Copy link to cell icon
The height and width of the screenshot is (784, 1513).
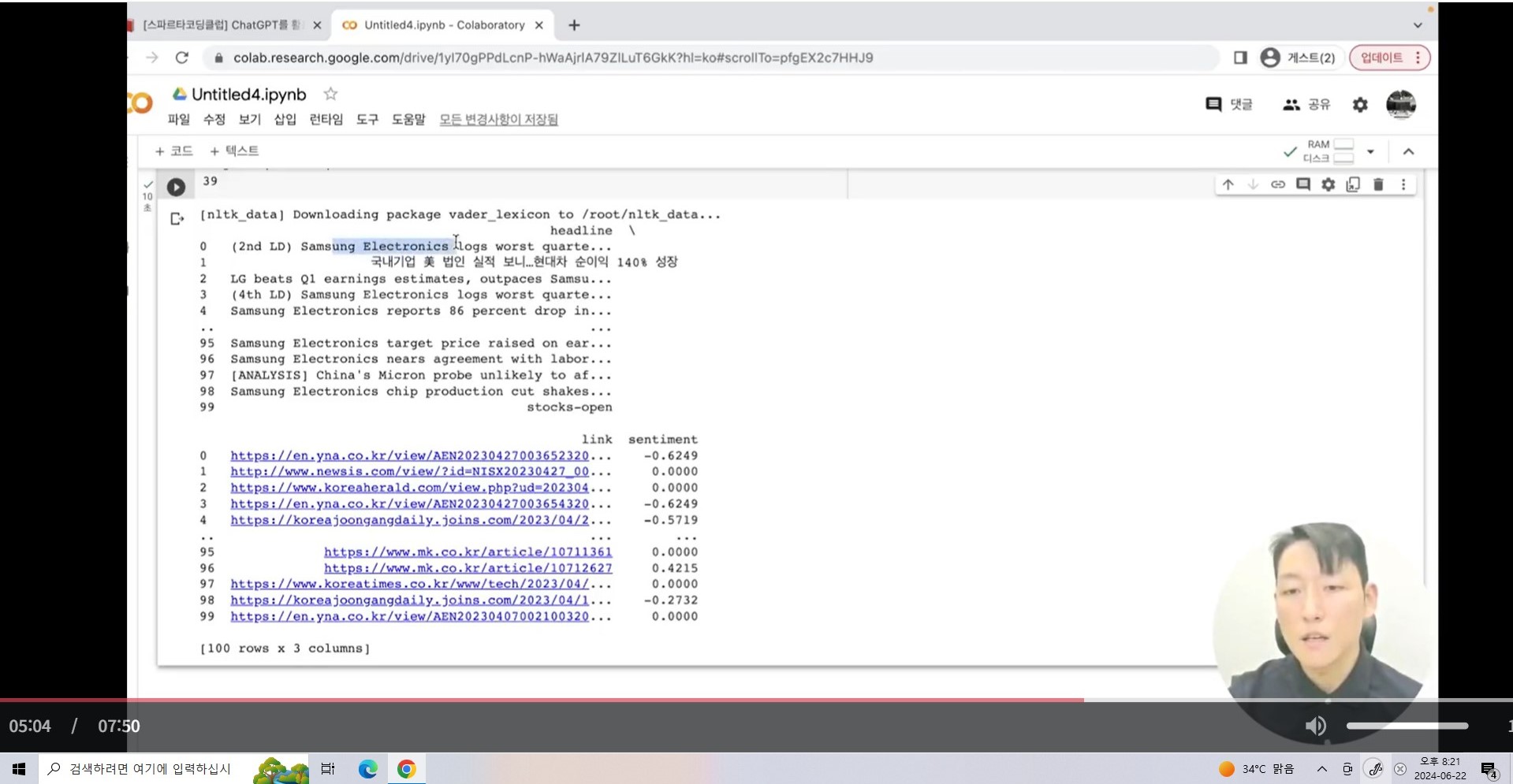1278,184
